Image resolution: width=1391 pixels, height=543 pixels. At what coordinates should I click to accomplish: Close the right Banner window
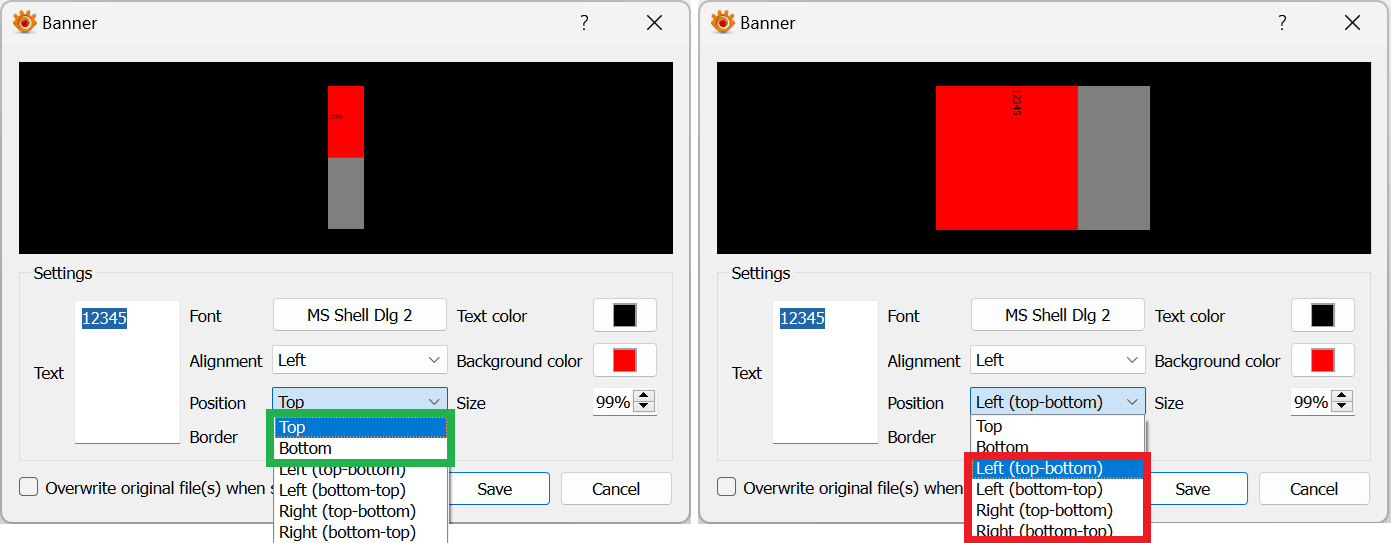point(1353,22)
